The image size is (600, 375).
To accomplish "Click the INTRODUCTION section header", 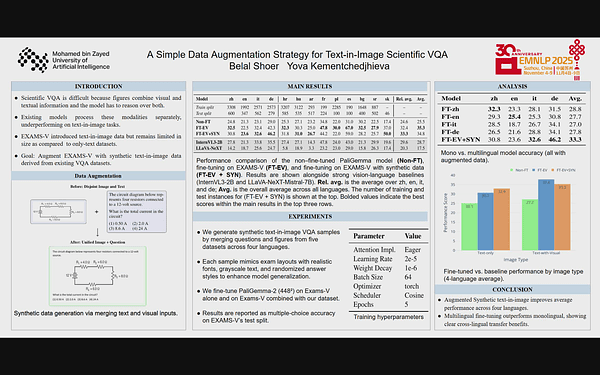I will (98, 86).
